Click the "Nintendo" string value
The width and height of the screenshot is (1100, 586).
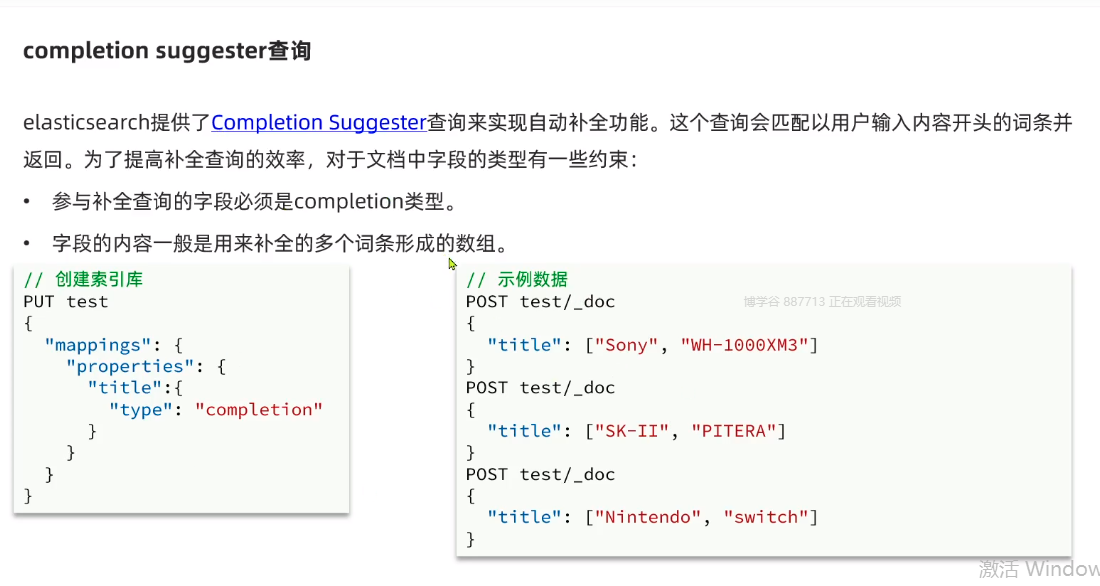click(x=648, y=517)
